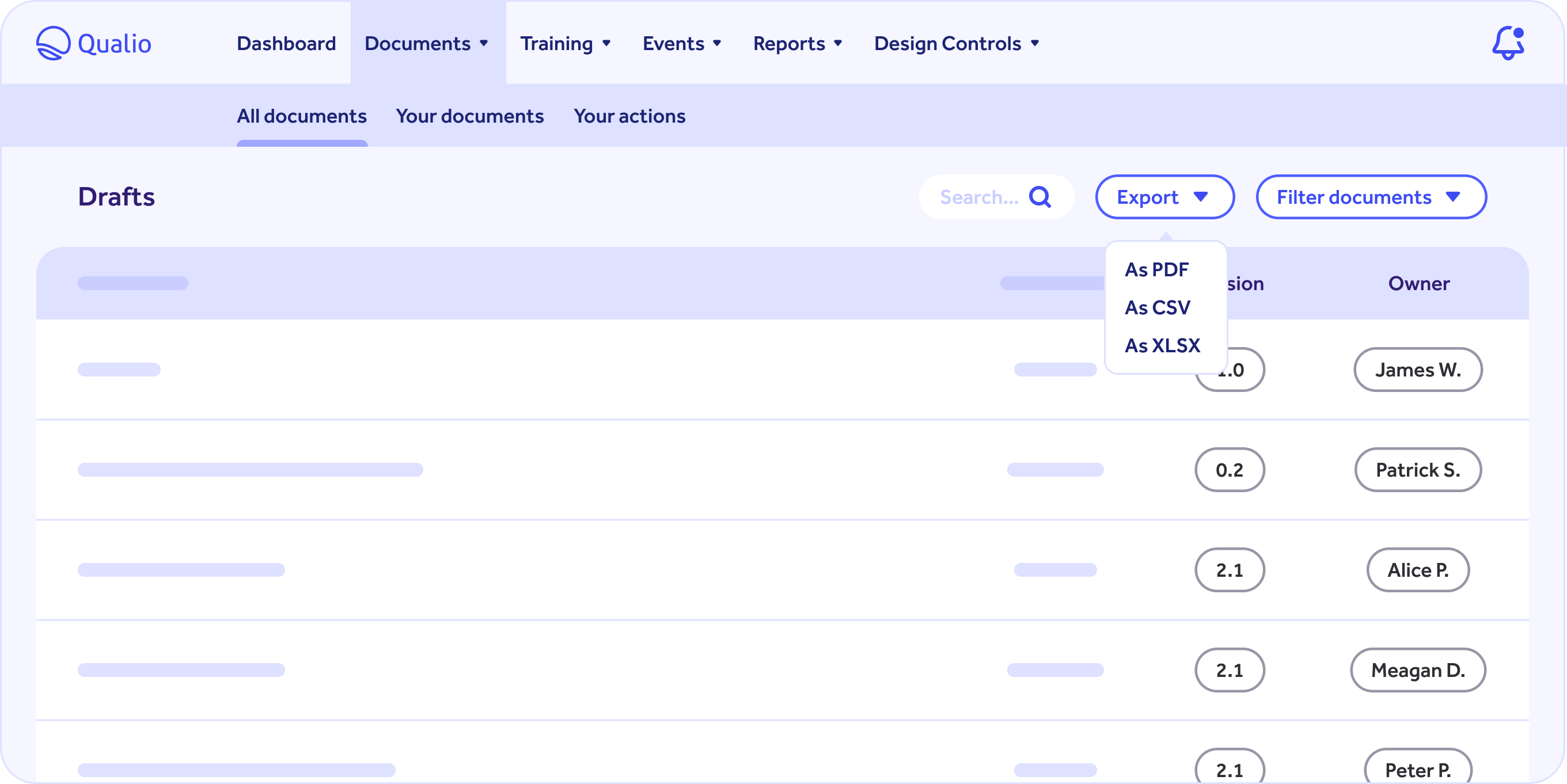The image size is (1567, 784).
Task: Expand the Documents menu chevron
Action: point(485,43)
